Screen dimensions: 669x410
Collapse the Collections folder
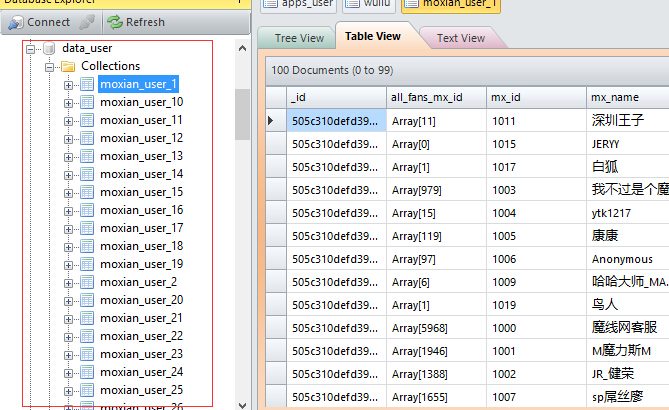click(49, 67)
